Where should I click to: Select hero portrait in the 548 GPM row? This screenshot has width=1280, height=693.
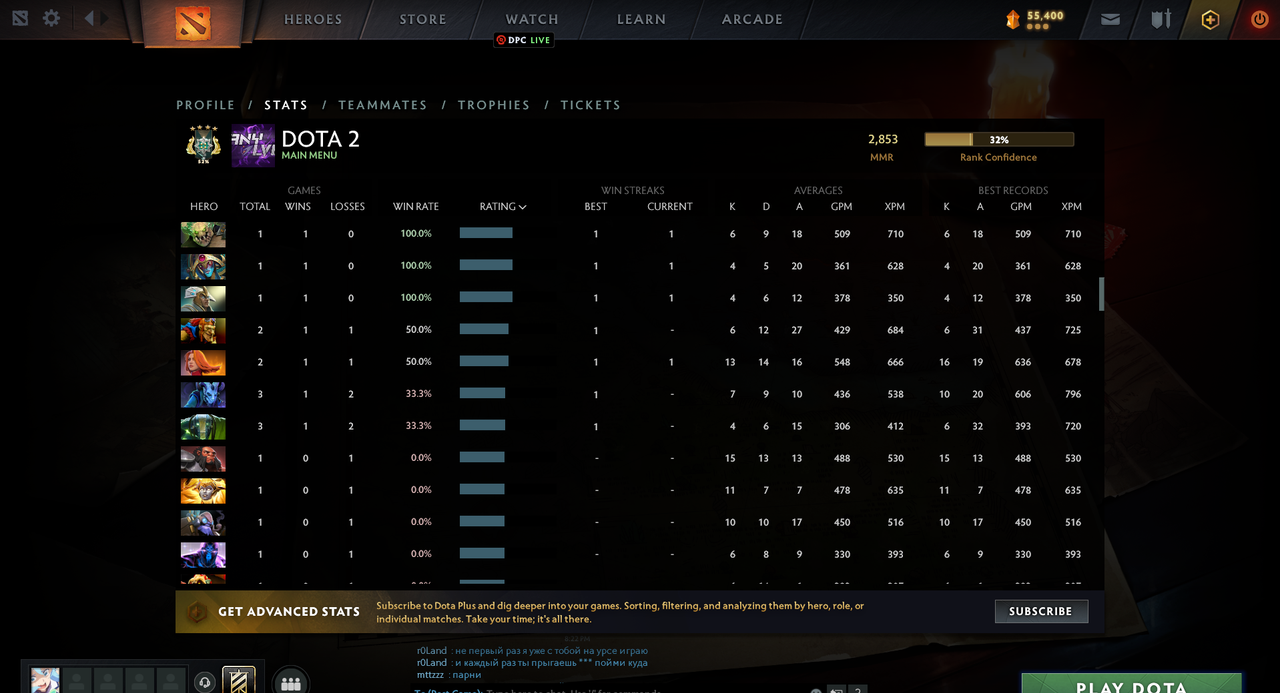pos(203,362)
